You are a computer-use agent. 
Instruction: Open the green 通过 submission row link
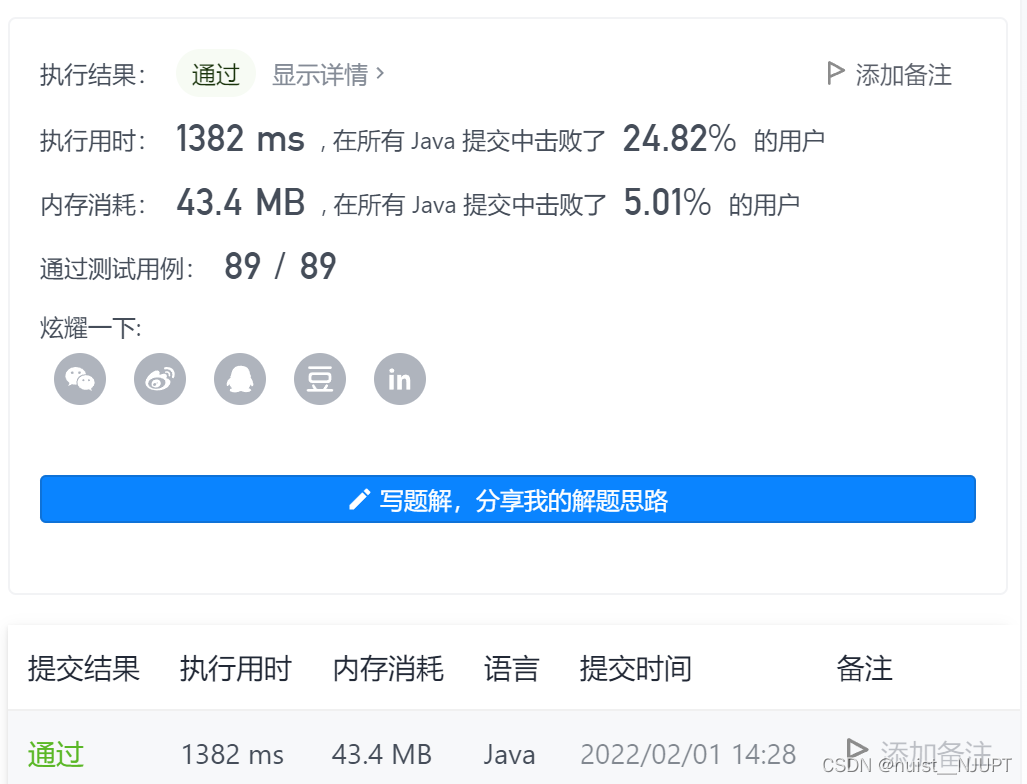coord(56,754)
